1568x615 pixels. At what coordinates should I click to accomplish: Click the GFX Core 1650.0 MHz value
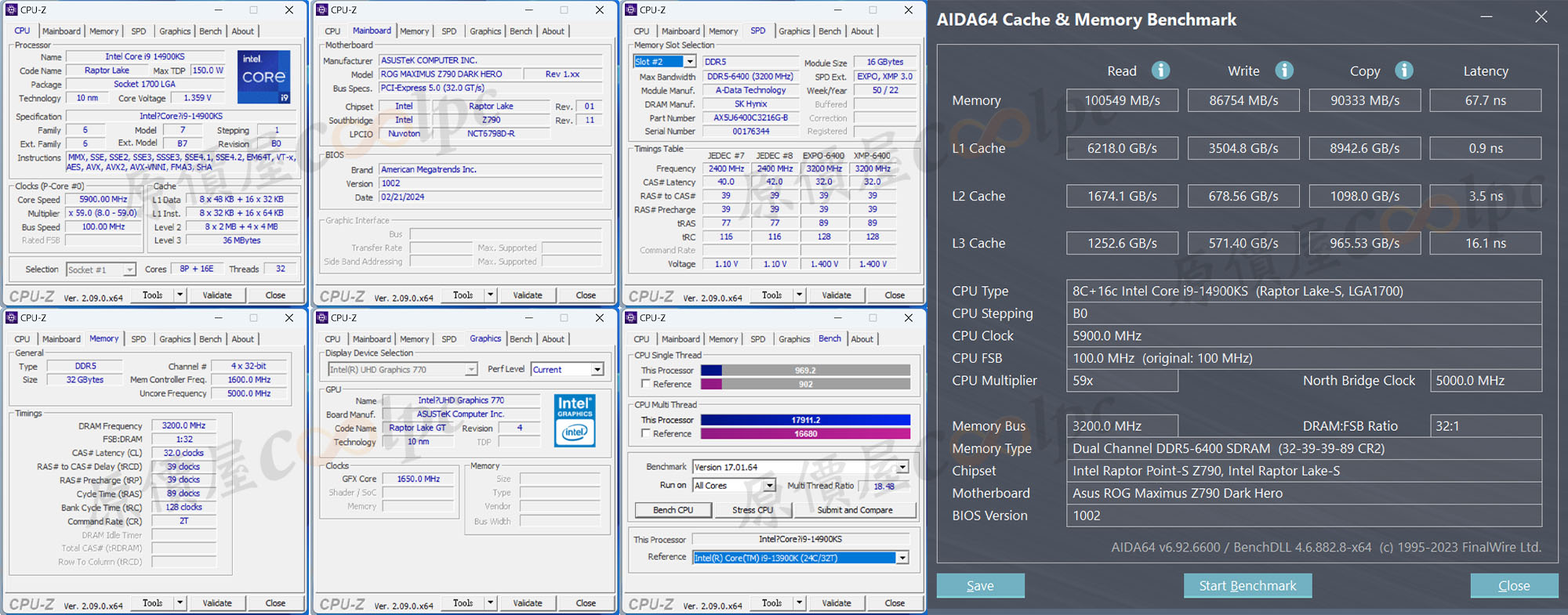(x=418, y=479)
